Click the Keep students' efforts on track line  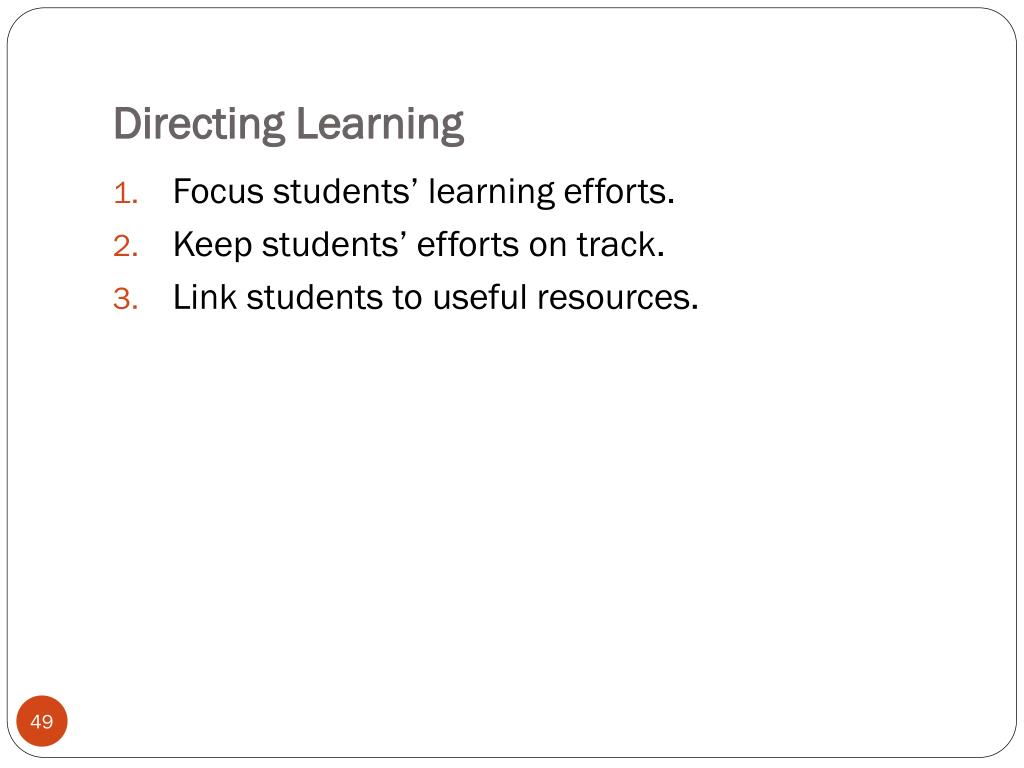click(419, 246)
